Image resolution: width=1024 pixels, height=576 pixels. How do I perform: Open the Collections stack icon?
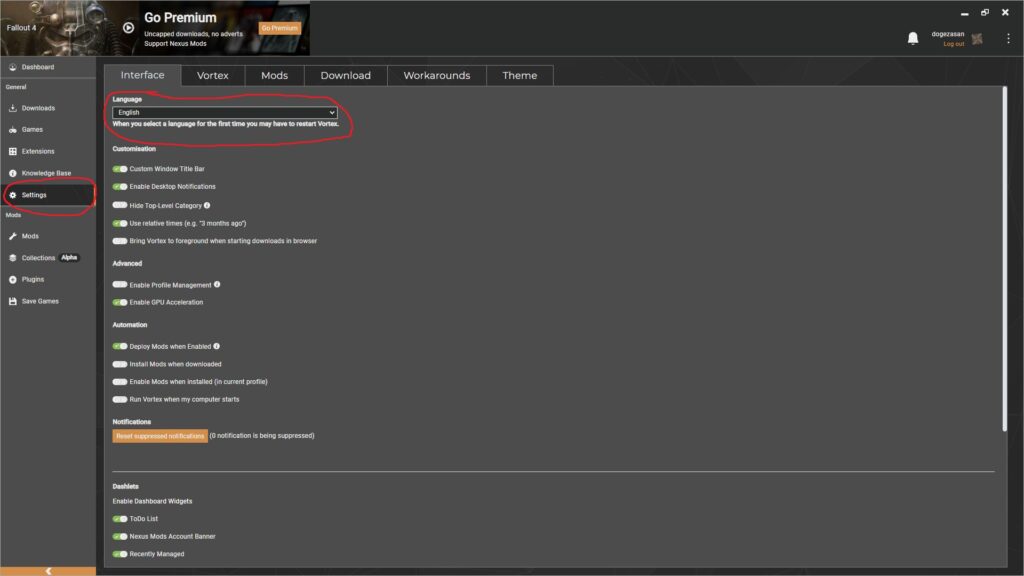[12, 258]
